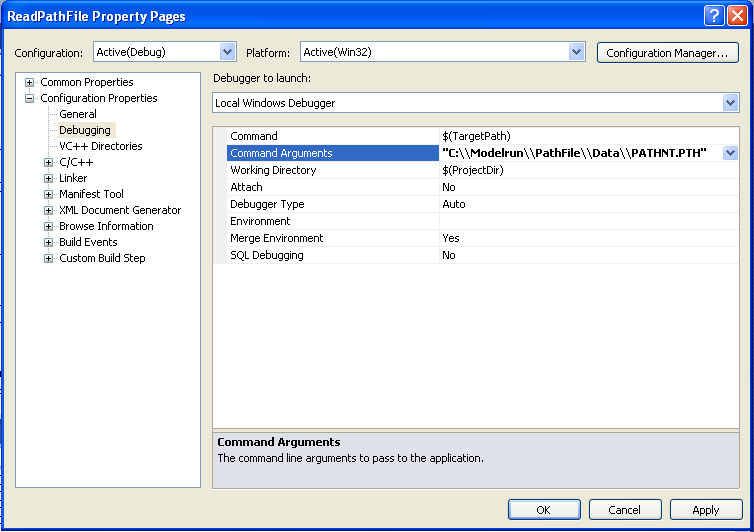Expand the Custom Build Step node

(x=48, y=258)
